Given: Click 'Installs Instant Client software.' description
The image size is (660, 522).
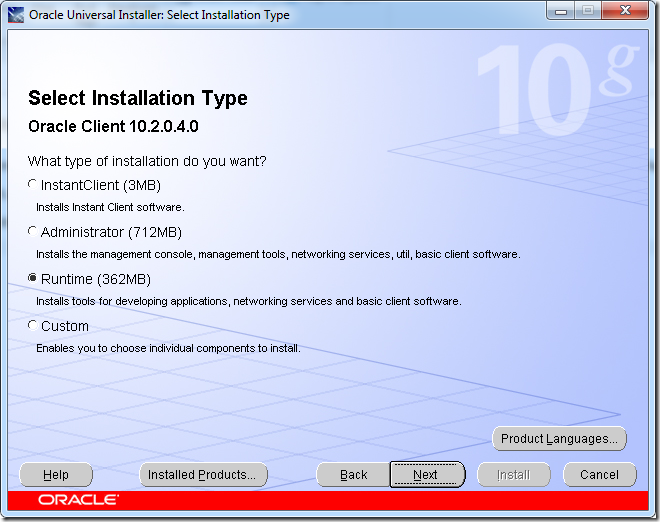Looking at the screenshot, I should point(110,207).
